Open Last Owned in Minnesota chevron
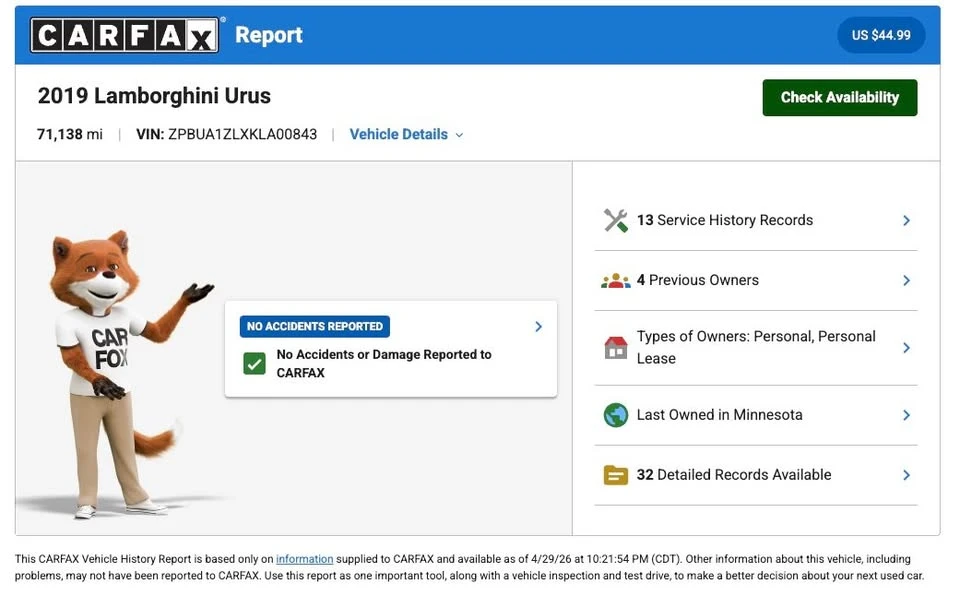Image resolution: width=960 pixels, height=596 pixels. [x=906, y=415]
